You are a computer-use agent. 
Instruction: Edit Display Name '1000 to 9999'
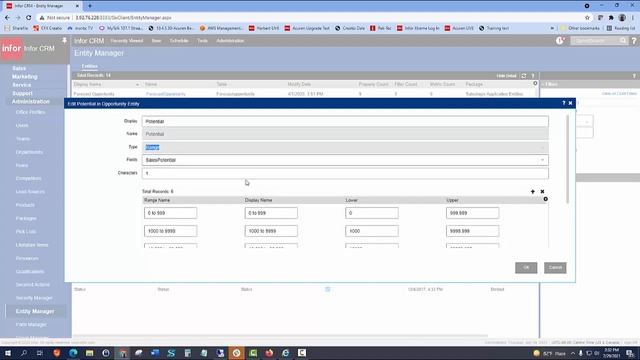[x=271, y=231]
